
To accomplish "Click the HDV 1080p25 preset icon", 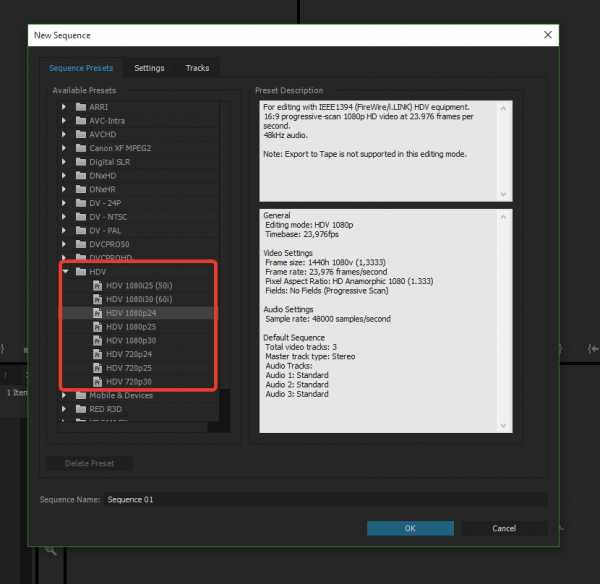I will [x=97, y=326].
